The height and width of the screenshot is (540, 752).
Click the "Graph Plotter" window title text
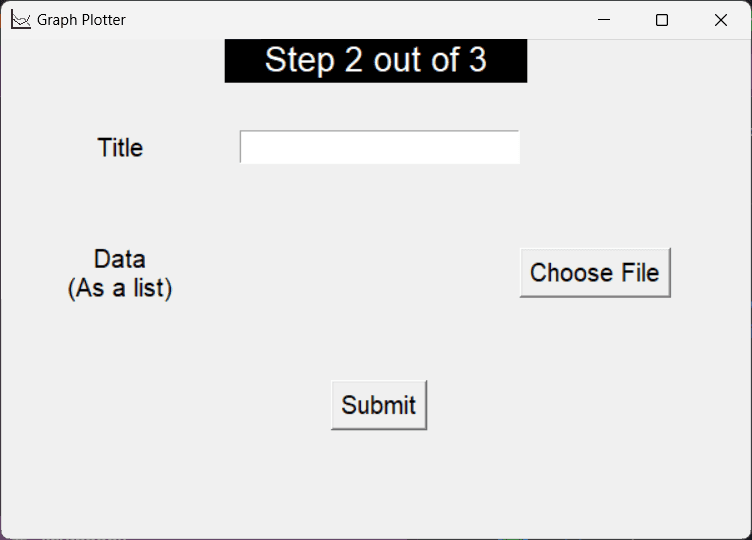point(81,20)
